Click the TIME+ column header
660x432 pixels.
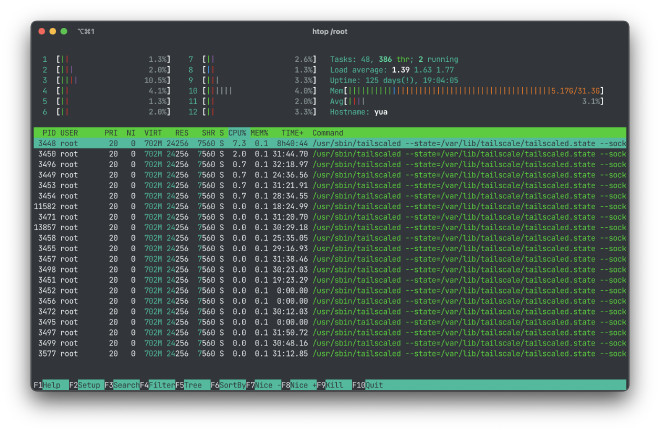coord(292,133)
